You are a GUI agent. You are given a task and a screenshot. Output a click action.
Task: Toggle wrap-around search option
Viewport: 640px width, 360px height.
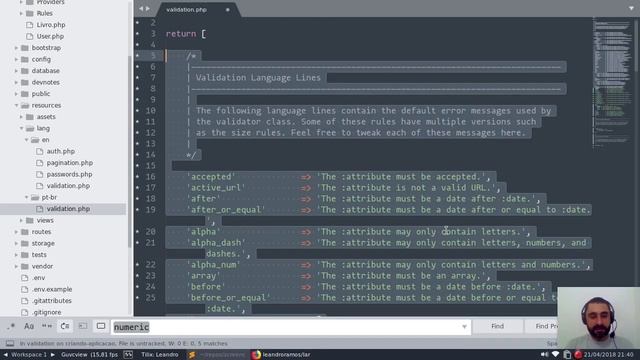pos(65,326)
